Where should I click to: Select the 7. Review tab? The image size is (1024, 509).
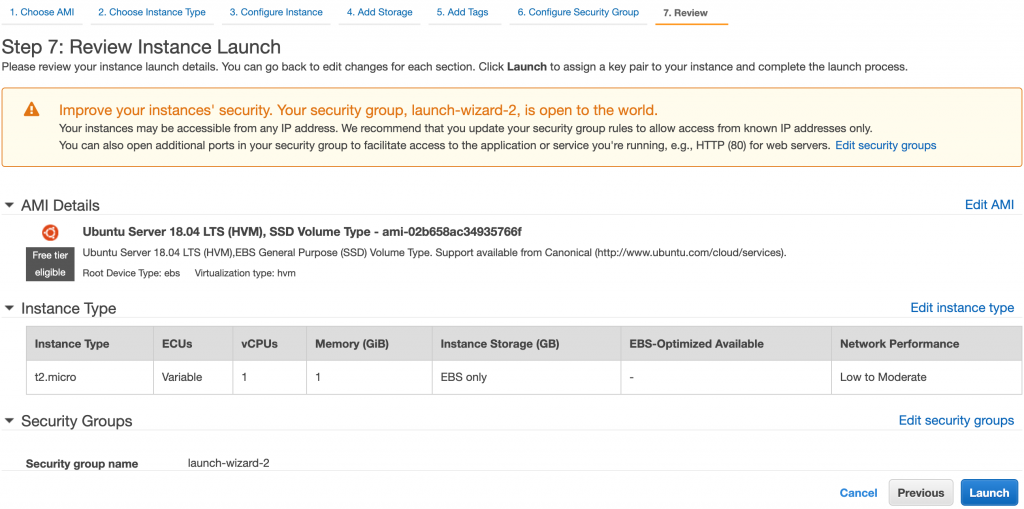[x=685, y=13]
